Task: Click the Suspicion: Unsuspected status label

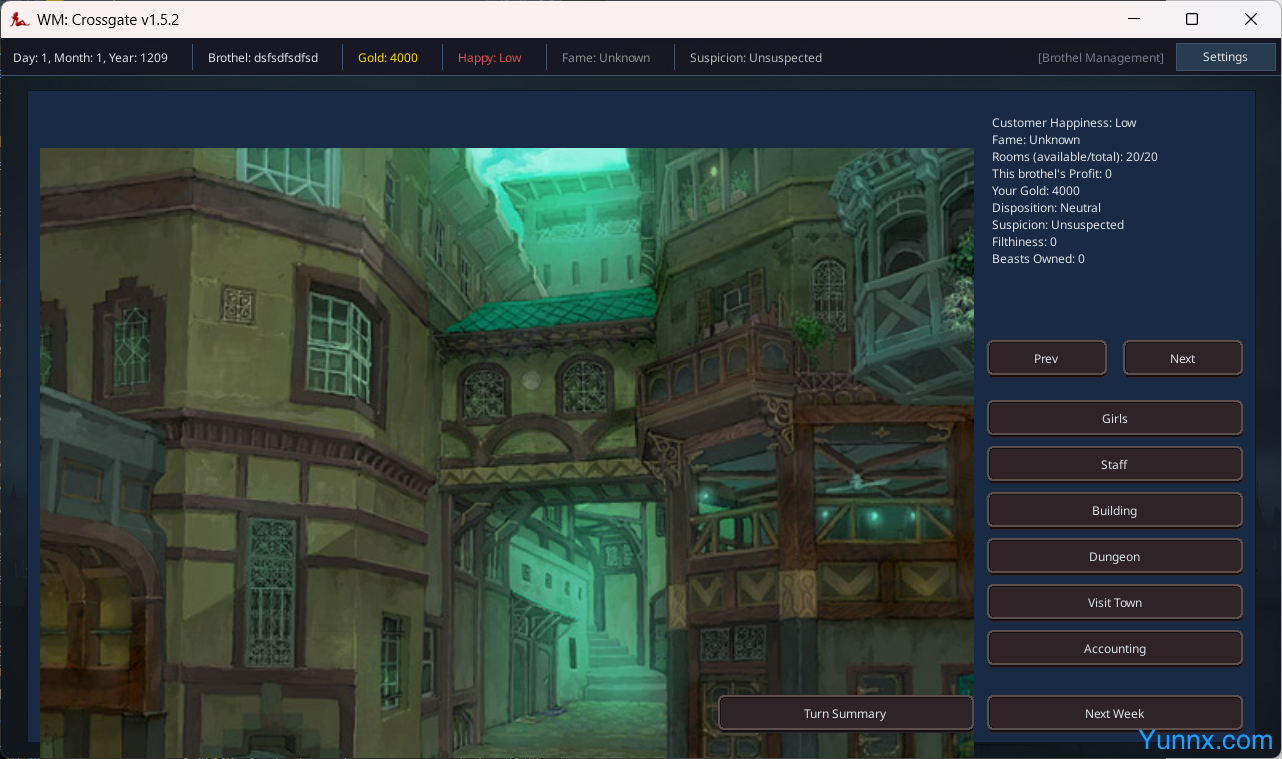Action: [x=755, y=58]
